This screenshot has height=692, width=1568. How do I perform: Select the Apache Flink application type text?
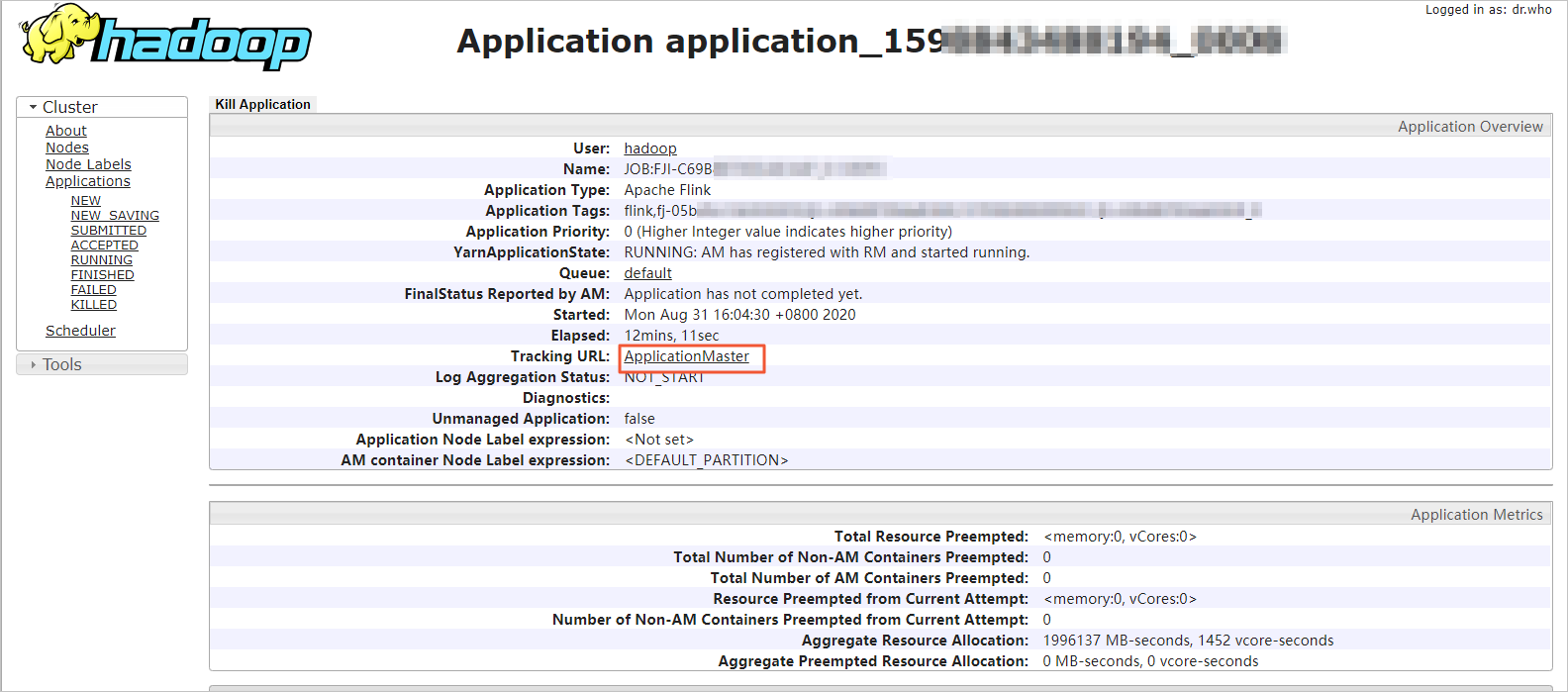pos(667,190)
